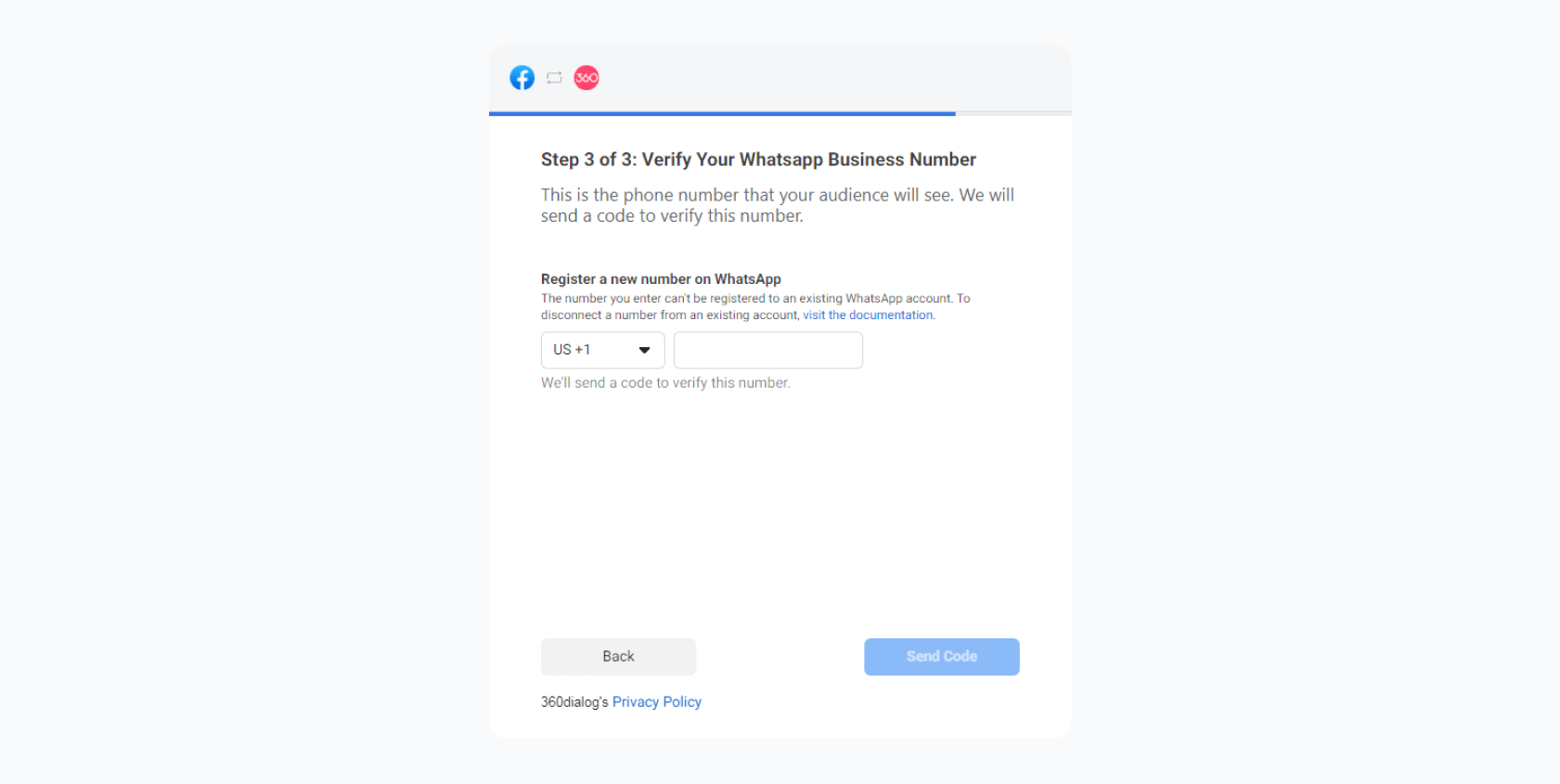This screenshot has width=1560, height=784.
Task: Go back with the Back button
Action: point(618,657)
